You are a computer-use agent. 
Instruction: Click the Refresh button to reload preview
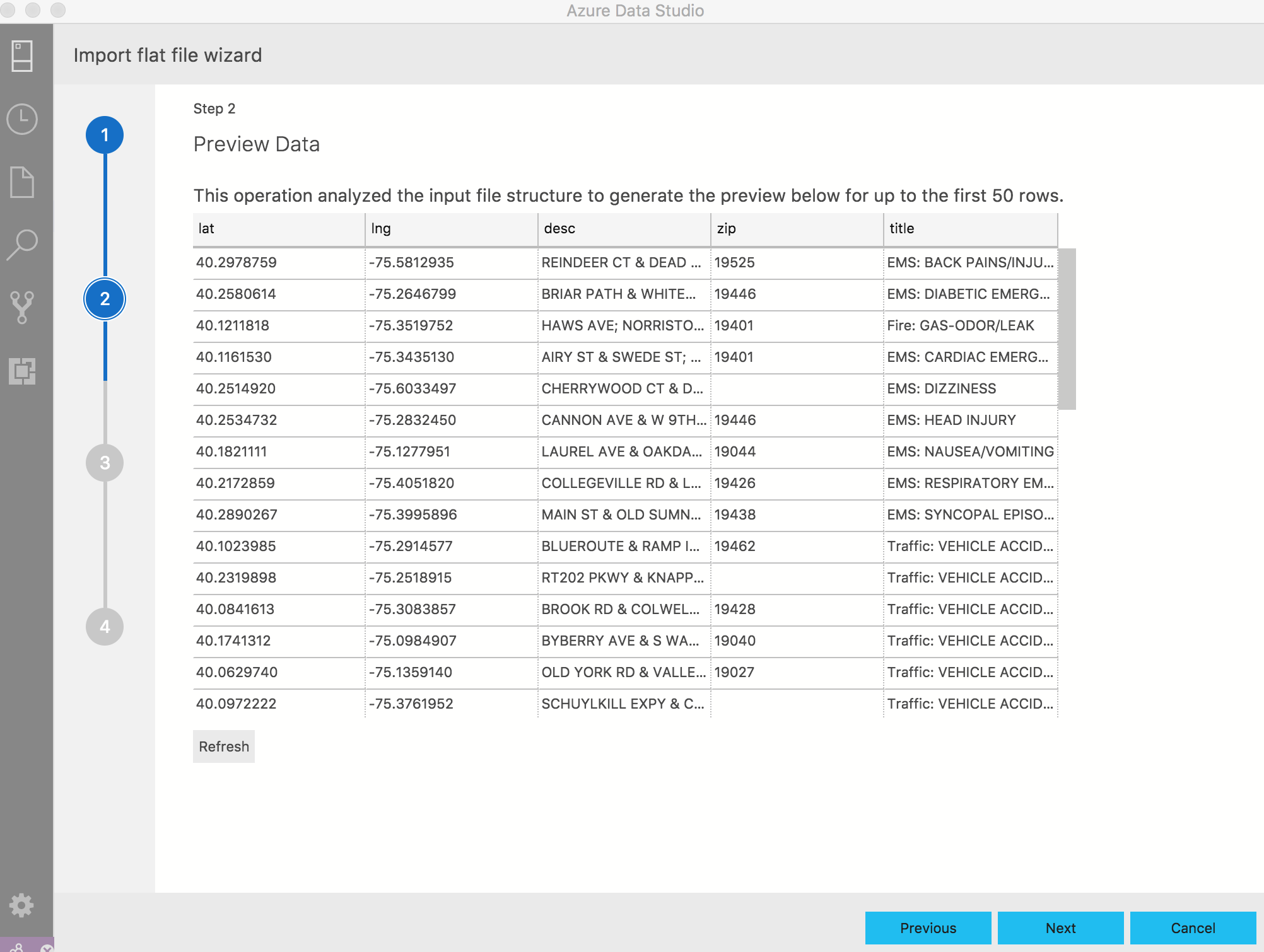tap(225, 745)
